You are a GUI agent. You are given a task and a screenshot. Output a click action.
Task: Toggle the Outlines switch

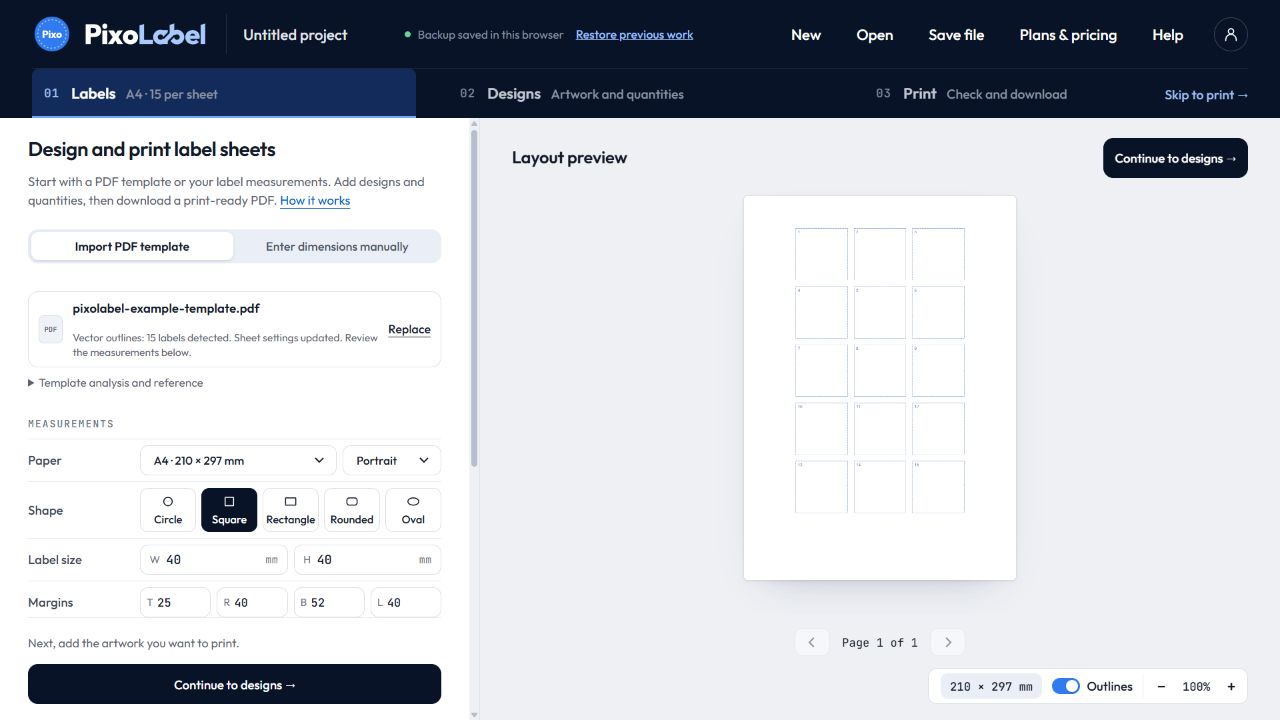[1066, 687]
